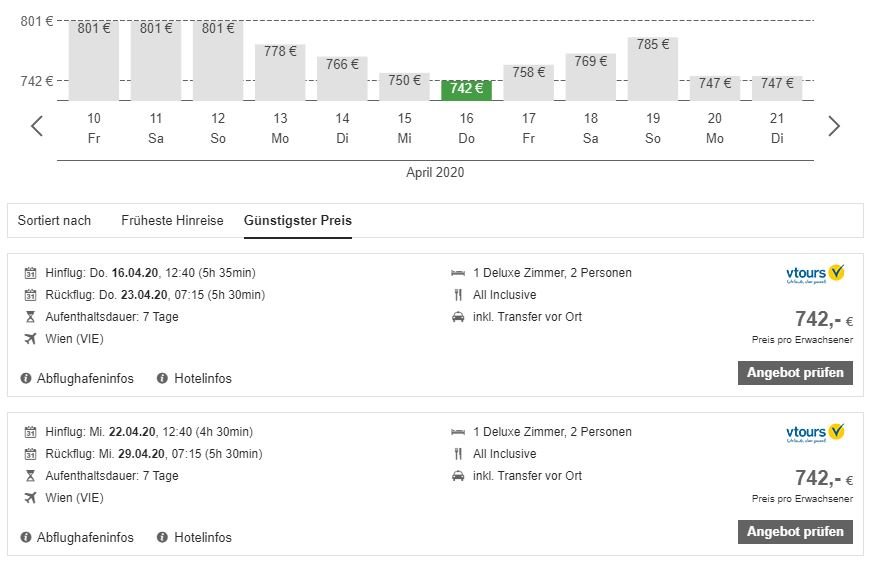The height and width of the screenshot is (563, 872).
Task: Click the next dates right arrow
Action: (x=834, y=126)
